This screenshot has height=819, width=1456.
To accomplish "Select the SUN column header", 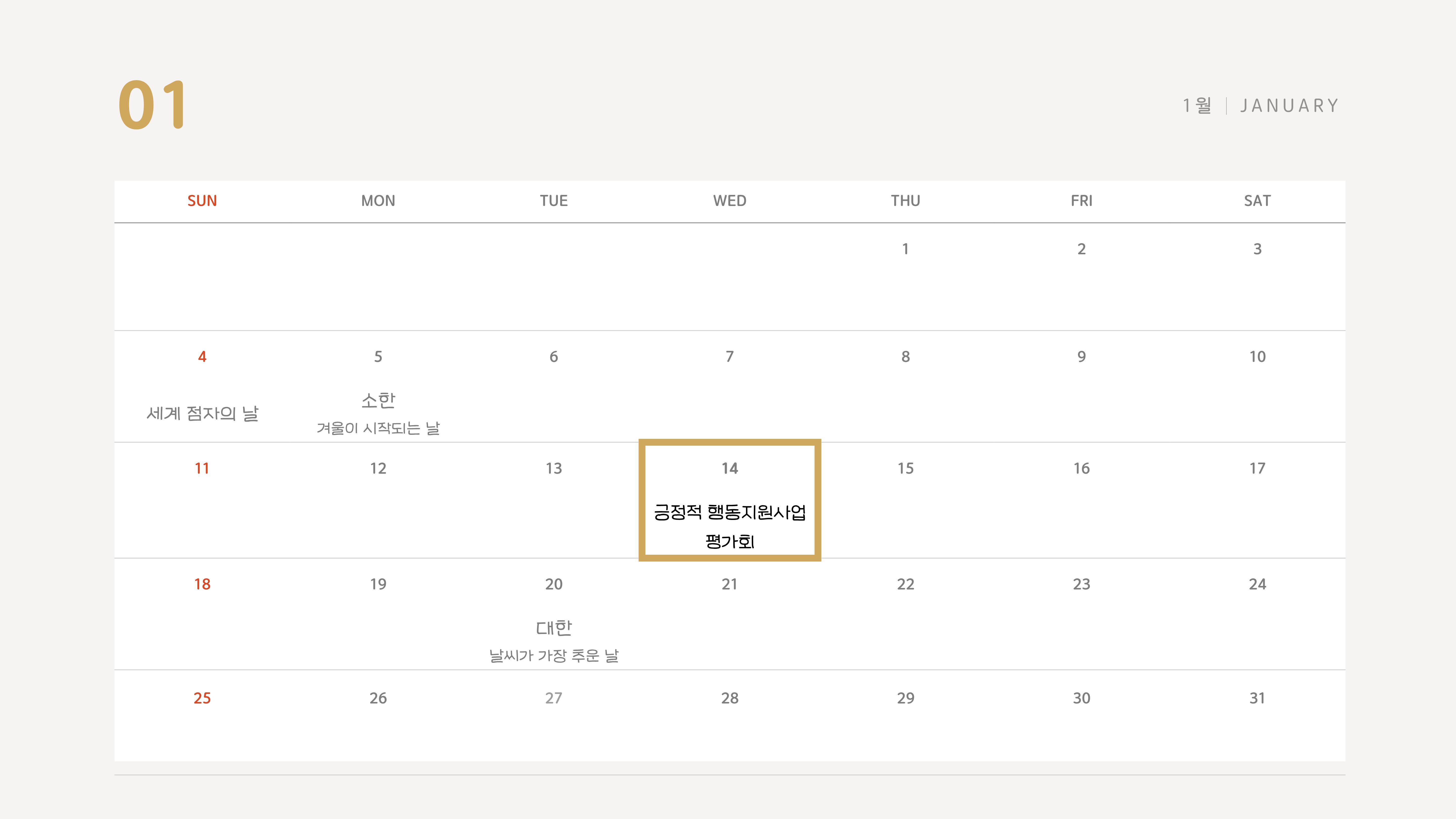I will (202, 201).
